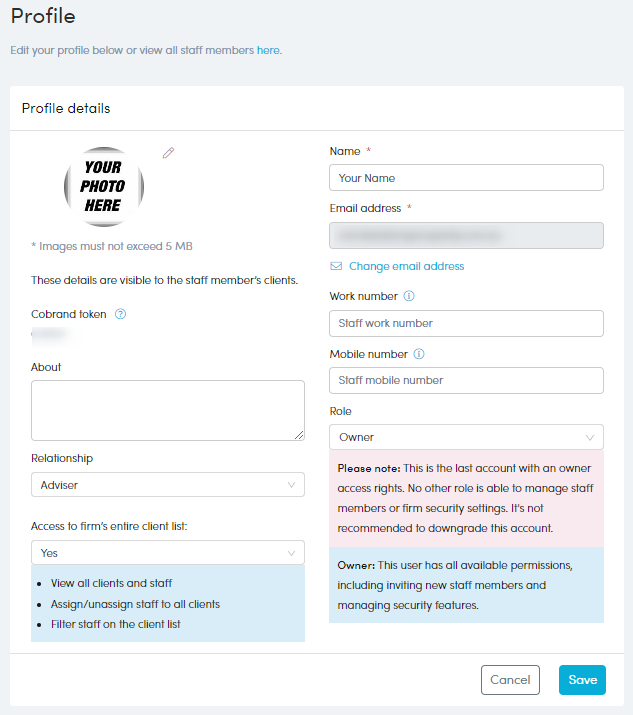Click the Relationship dropdown chevron arrow
Screen dimensions: 633x715
292,485
